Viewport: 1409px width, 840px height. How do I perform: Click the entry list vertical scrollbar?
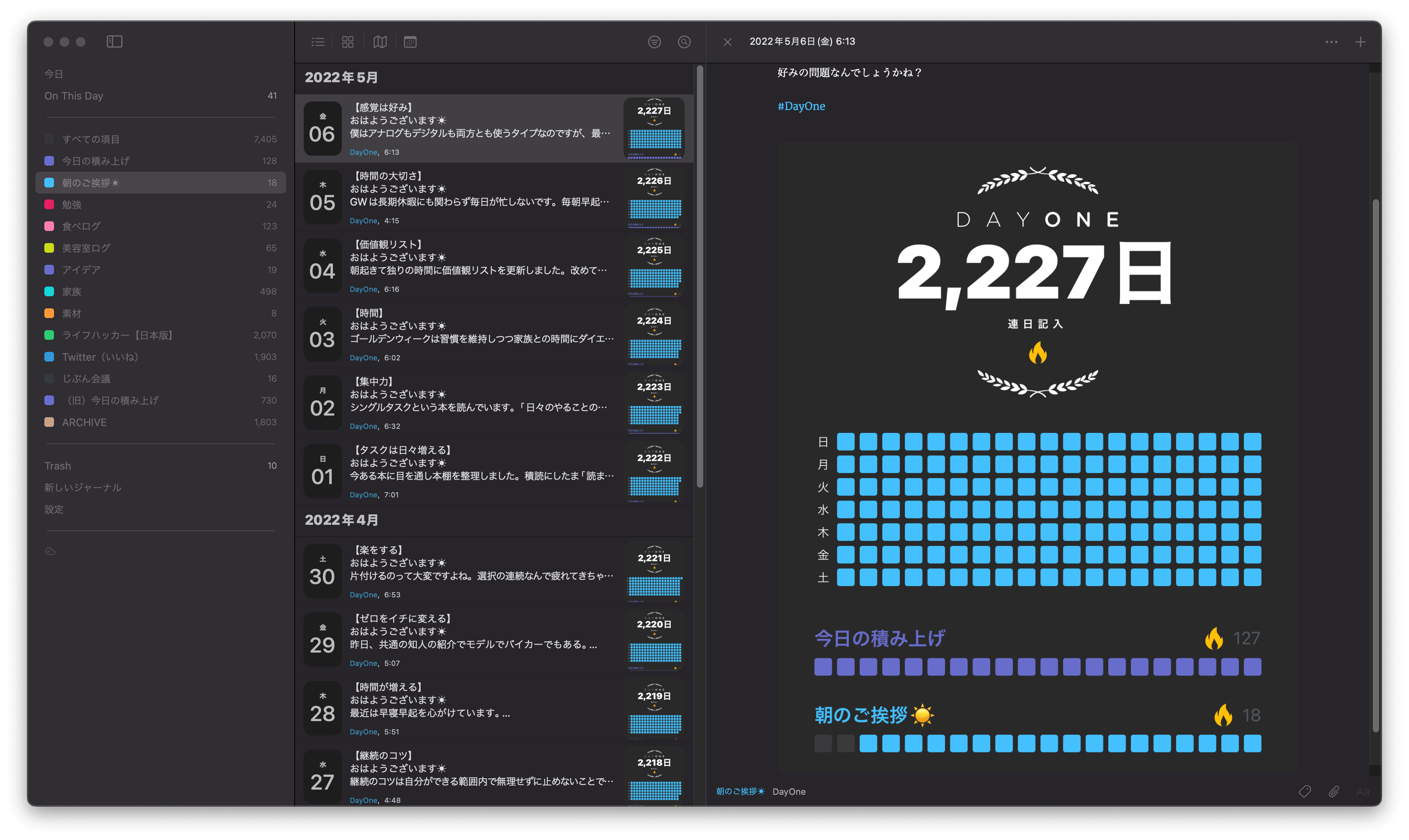tap(700, 276)
